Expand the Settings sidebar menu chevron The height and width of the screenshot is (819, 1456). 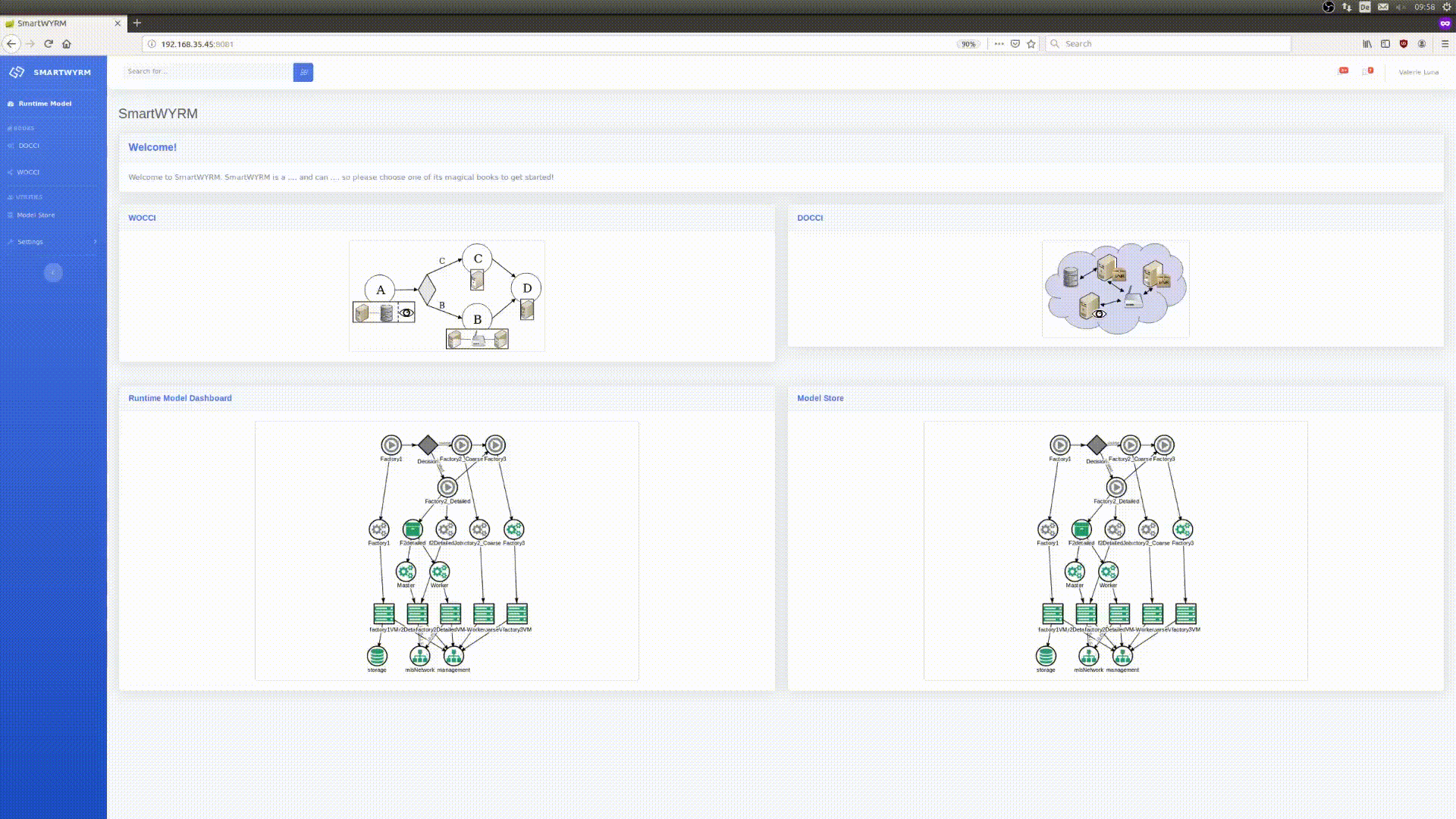tap(95, 242)
